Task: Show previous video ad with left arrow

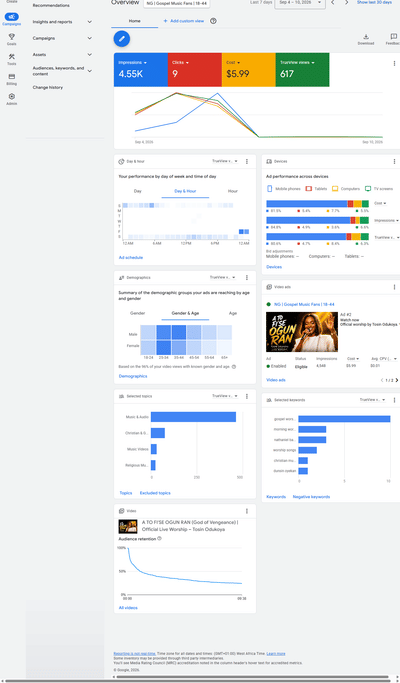Action: tap(382, 380)
